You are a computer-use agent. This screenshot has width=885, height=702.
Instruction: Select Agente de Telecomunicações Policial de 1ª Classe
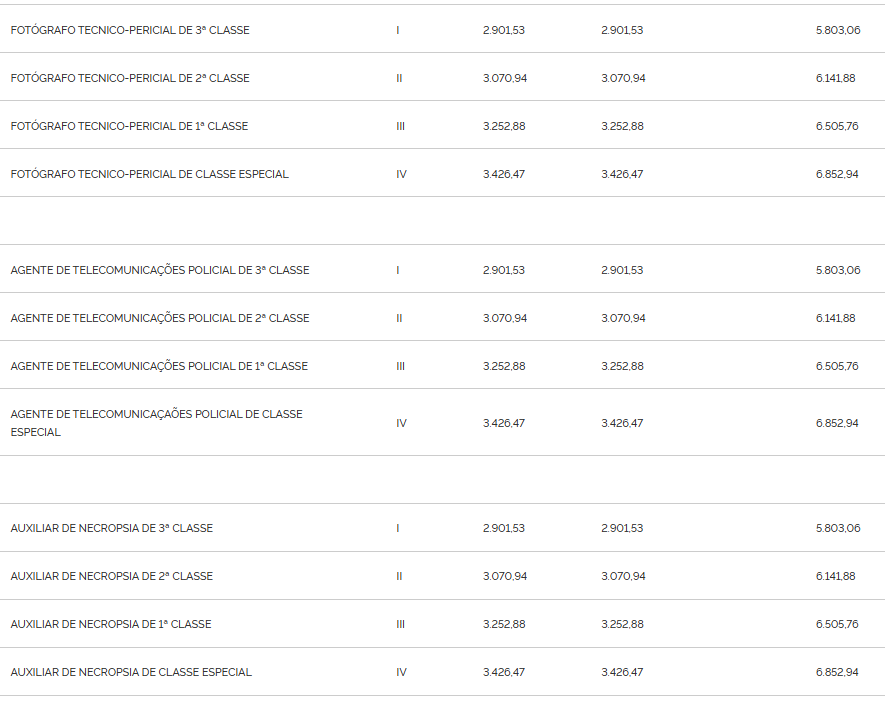pyautogui.click(x=159, y=366)
